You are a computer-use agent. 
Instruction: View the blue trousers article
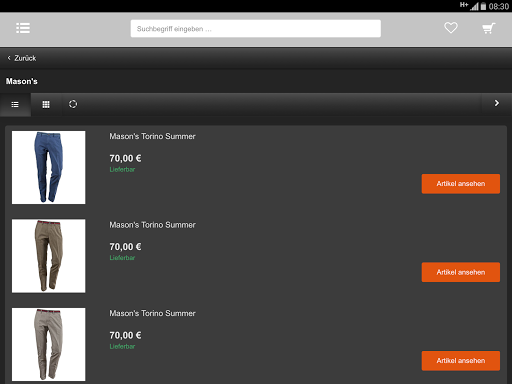click(x=461, y=184)
